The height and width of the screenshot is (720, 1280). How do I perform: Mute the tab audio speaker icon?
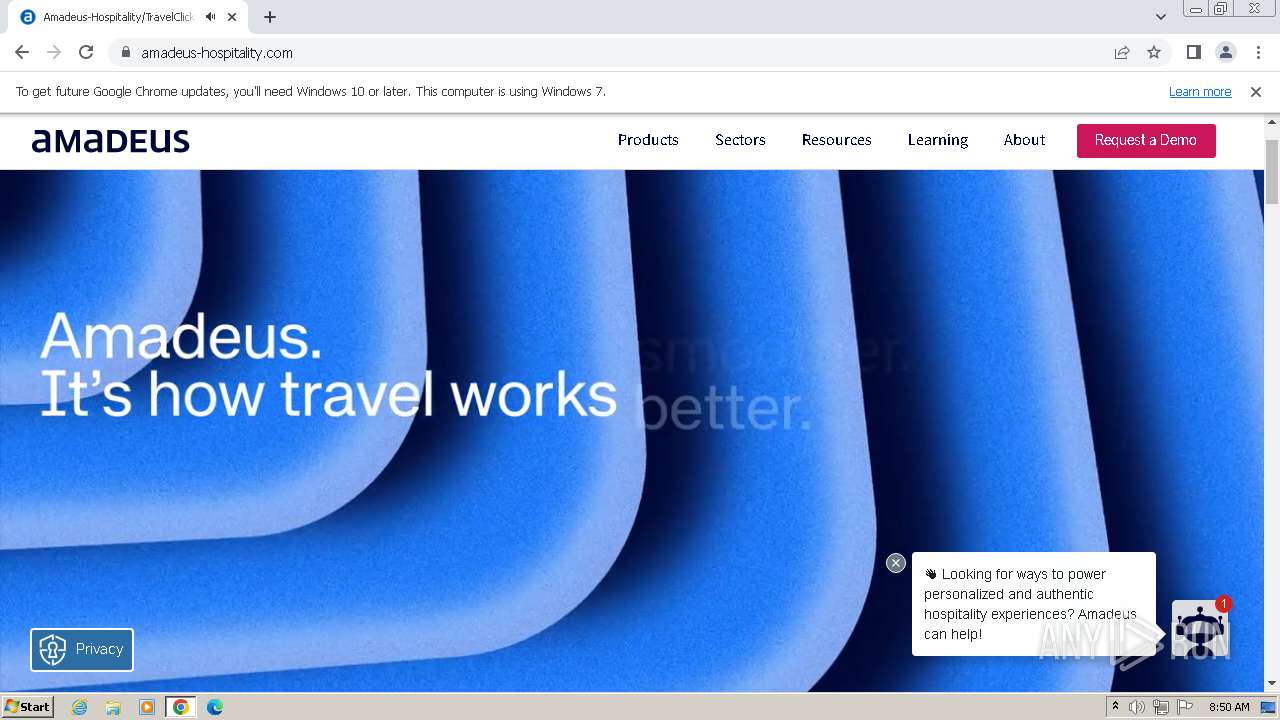[x=210, y=17]
